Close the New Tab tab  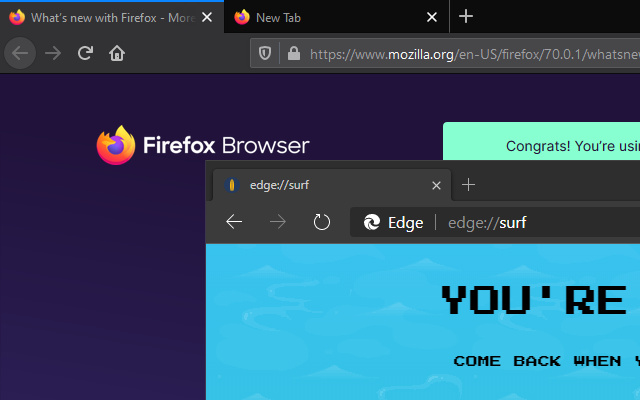(432, 17)
